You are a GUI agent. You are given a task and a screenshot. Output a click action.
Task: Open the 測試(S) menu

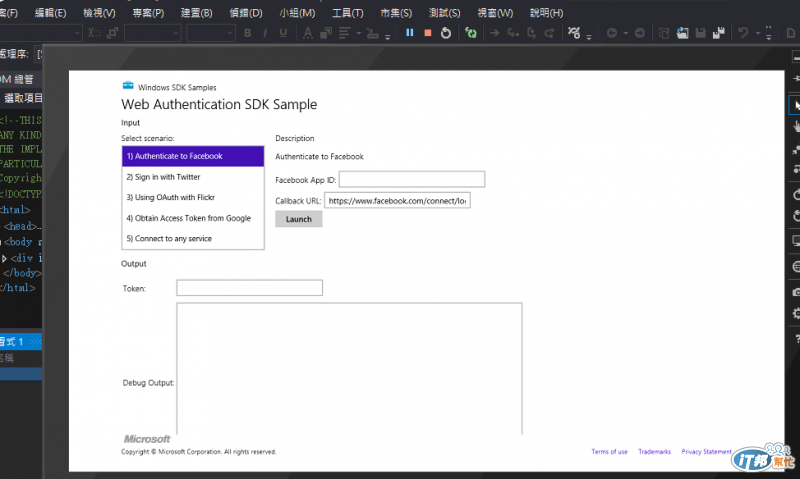444,13
